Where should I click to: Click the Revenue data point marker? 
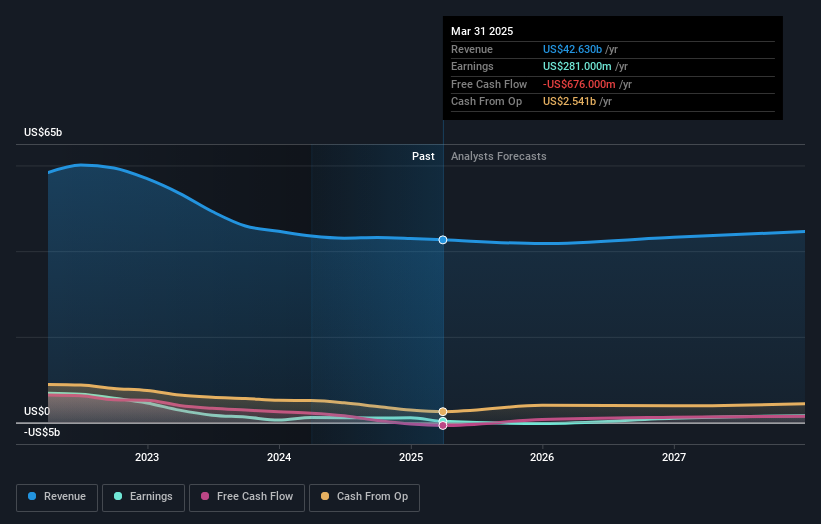pos(443,240)
